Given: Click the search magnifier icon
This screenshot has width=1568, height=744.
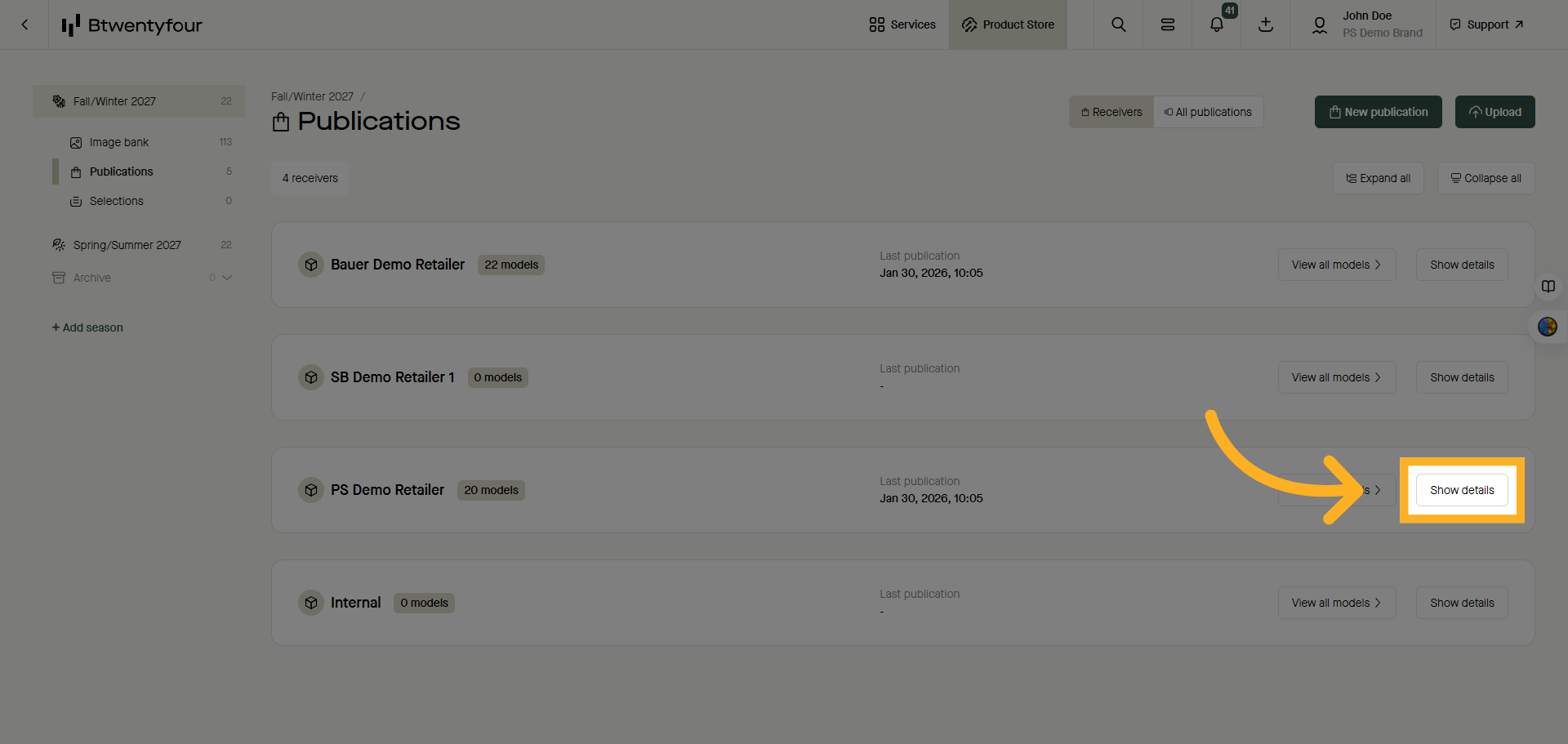Looking at the screenshot, I should tap(1118, 25).
